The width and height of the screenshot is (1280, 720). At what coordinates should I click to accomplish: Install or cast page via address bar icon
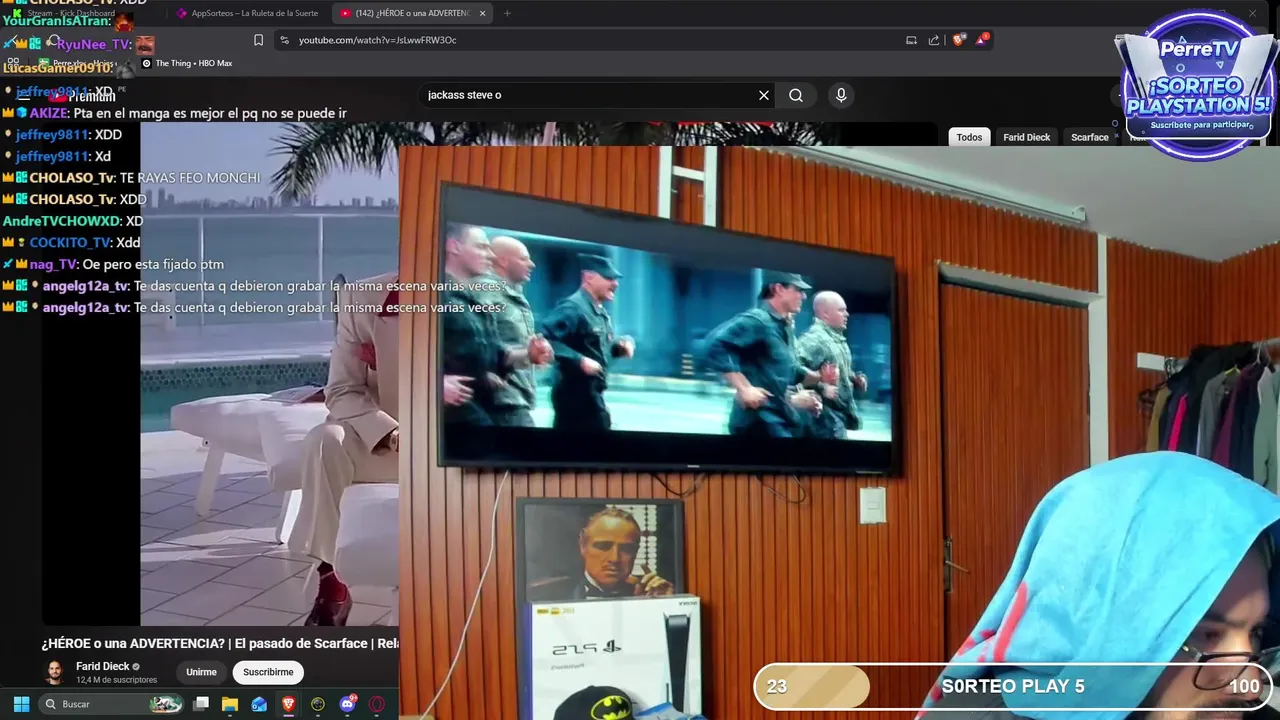(x=911, y=40)
